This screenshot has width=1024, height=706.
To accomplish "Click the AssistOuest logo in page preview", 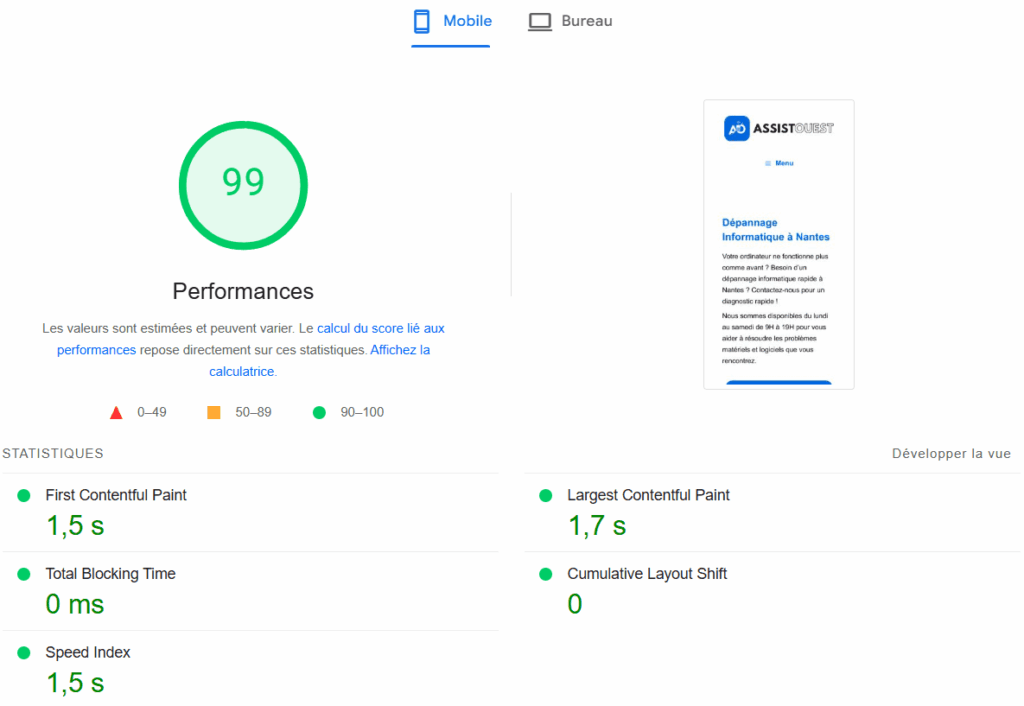I will tap(779, 128).
